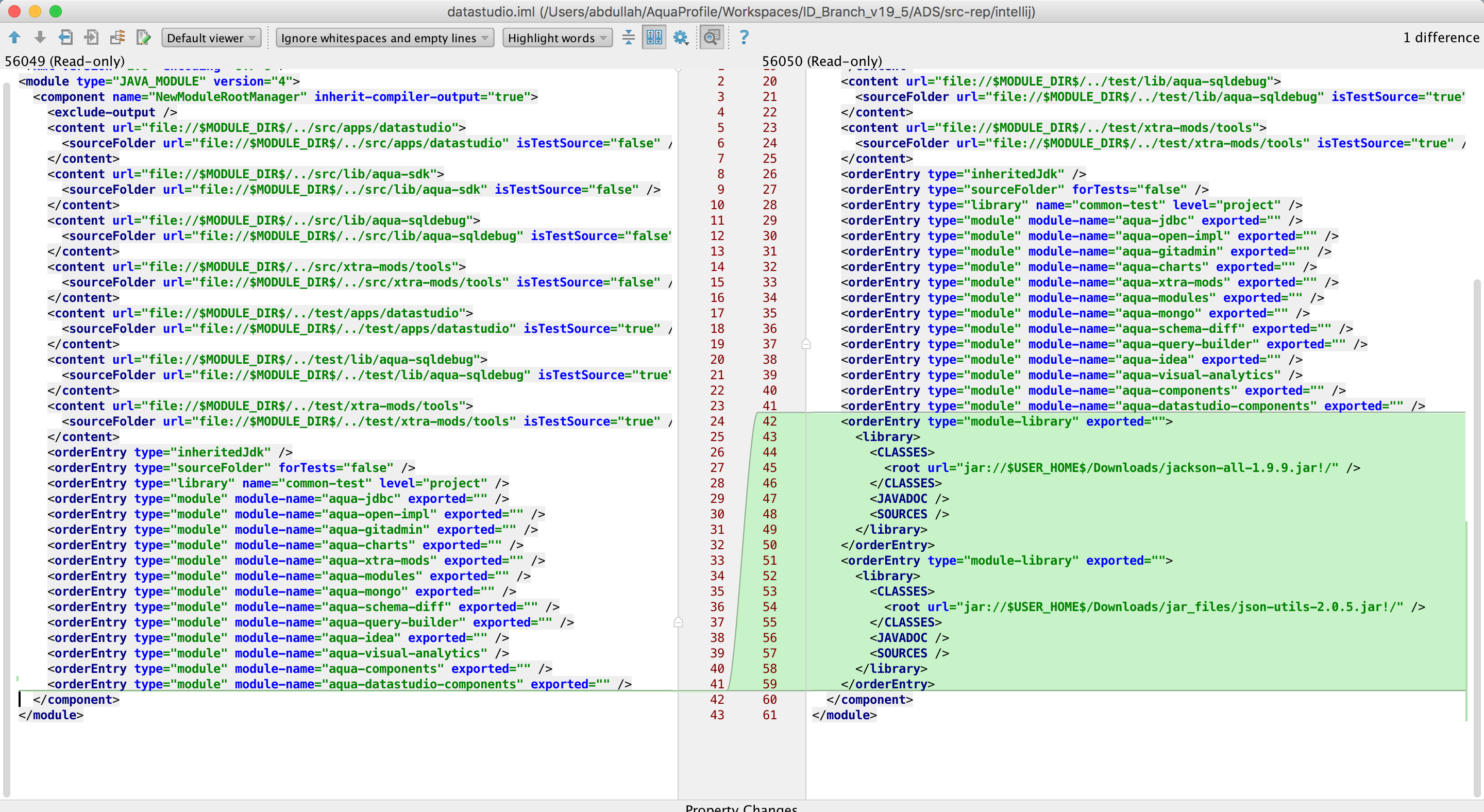This screenshot has width=1484, height=812.
Task: Click the first '<JAVADOC />' line in right pane
Action: click(909, 499)
